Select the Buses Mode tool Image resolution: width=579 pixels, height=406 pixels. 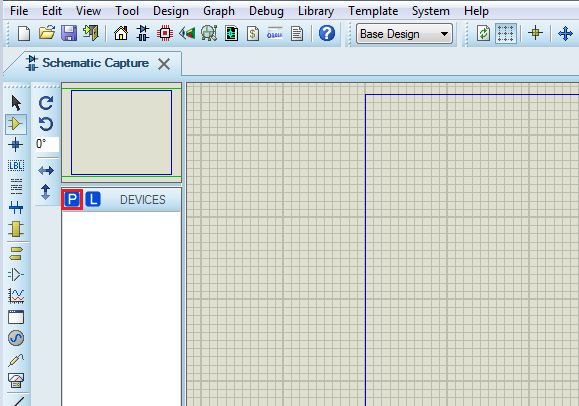coord(16,208)
